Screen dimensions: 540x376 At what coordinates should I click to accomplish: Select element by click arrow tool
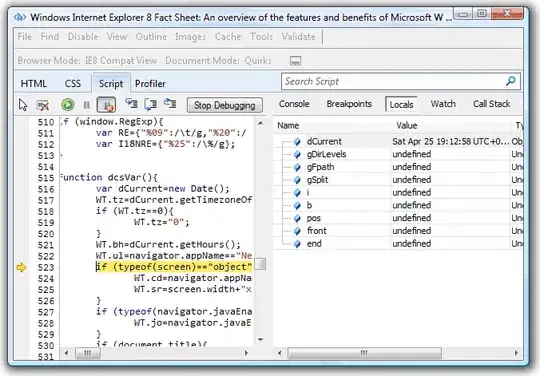tap(23, 105)
